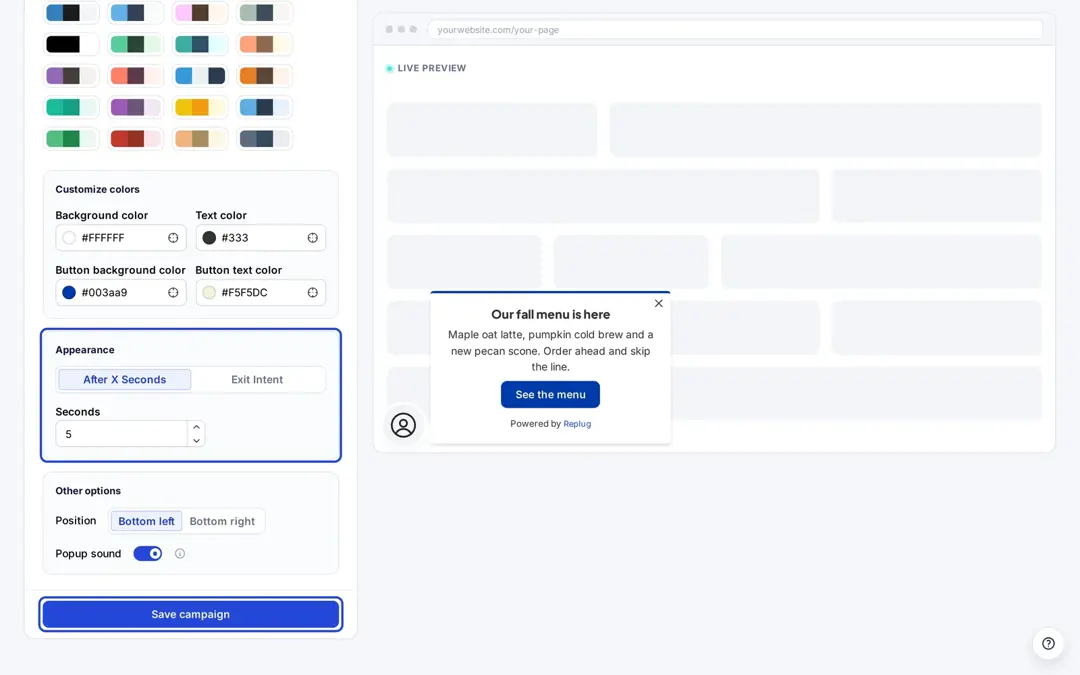The width and height of the screenshot is (1080, 675).
Task: Click the Maple oat latte description text
Action: click(x=550, y=351)
